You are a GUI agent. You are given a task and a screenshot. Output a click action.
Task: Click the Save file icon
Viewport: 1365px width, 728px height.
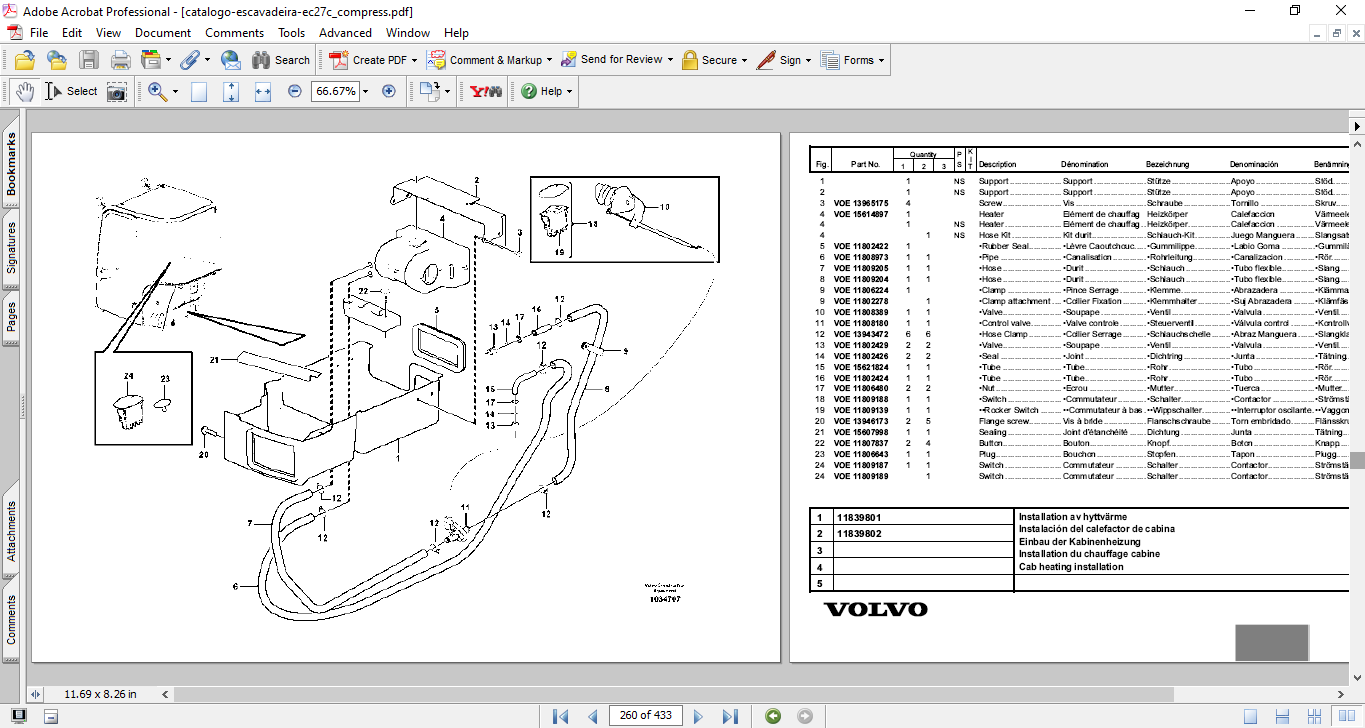tap(89, 60)
